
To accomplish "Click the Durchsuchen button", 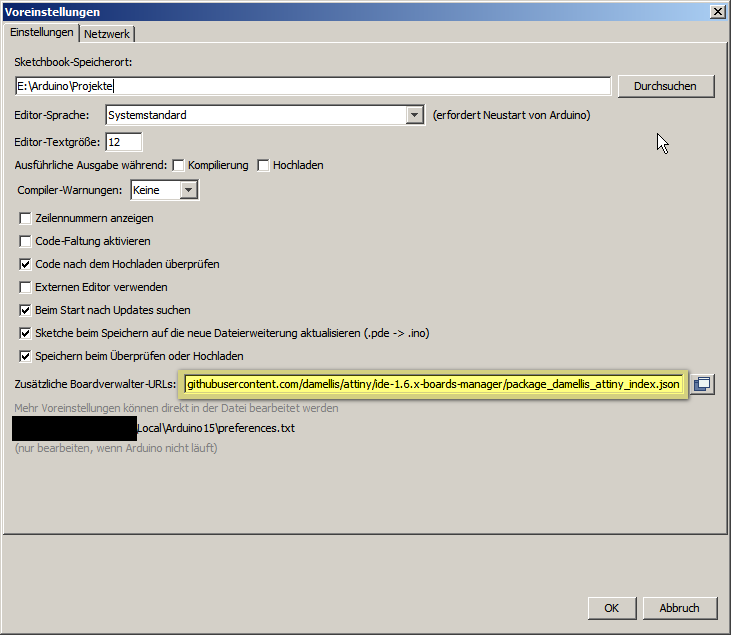I will (x=665, y=86).
